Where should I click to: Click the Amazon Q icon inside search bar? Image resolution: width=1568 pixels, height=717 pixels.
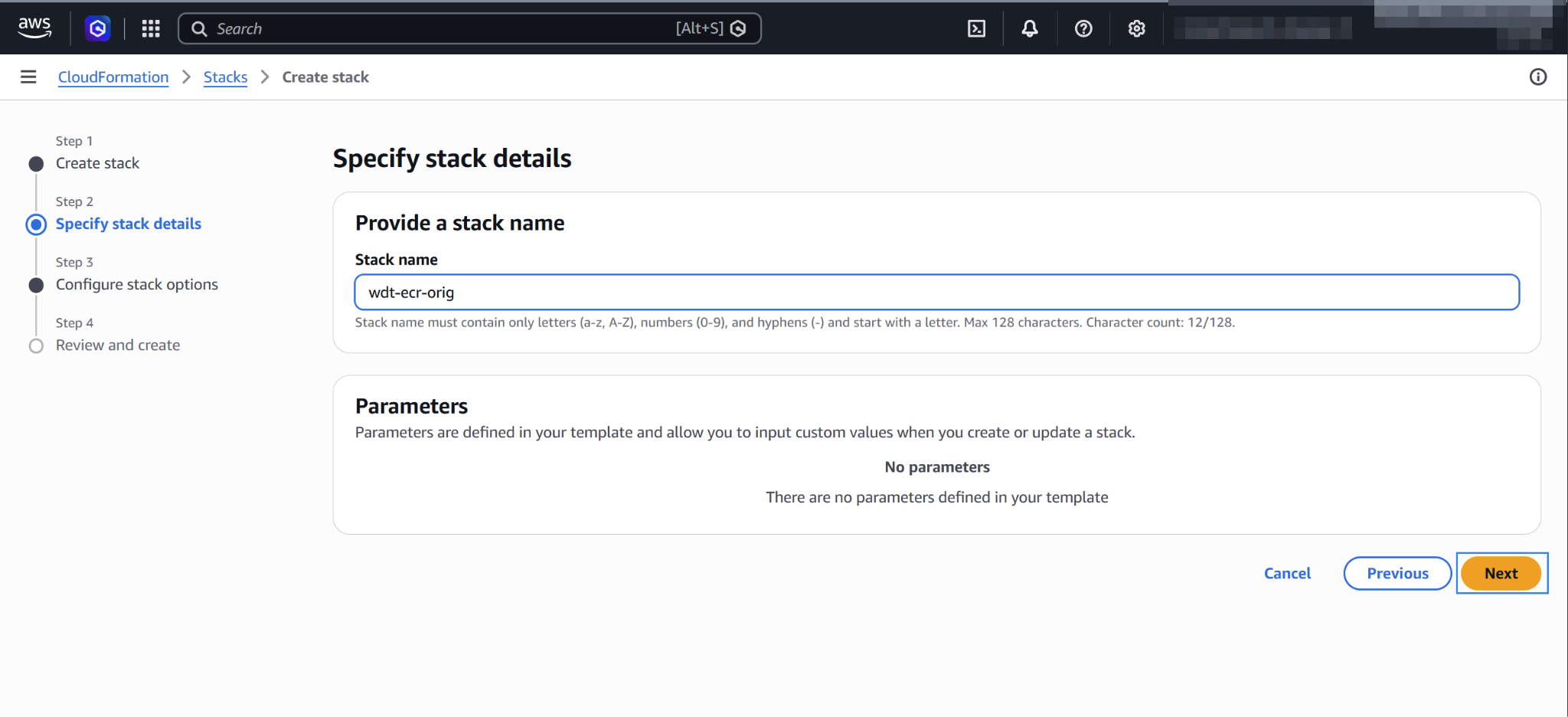tap(738, 28)
